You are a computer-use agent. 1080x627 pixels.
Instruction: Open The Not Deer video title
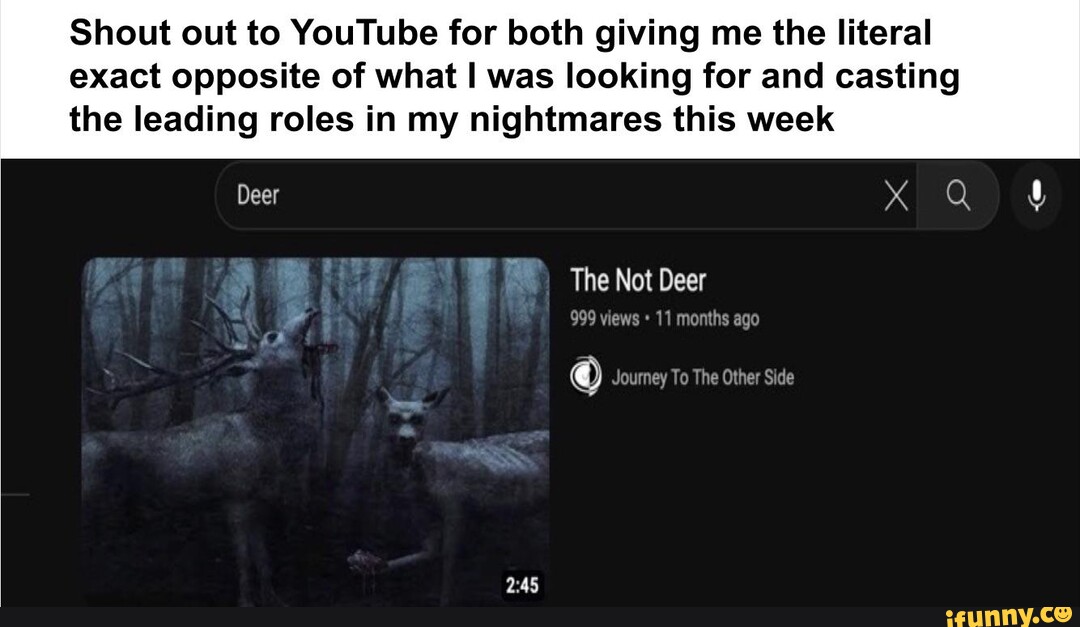pos(638,280)
